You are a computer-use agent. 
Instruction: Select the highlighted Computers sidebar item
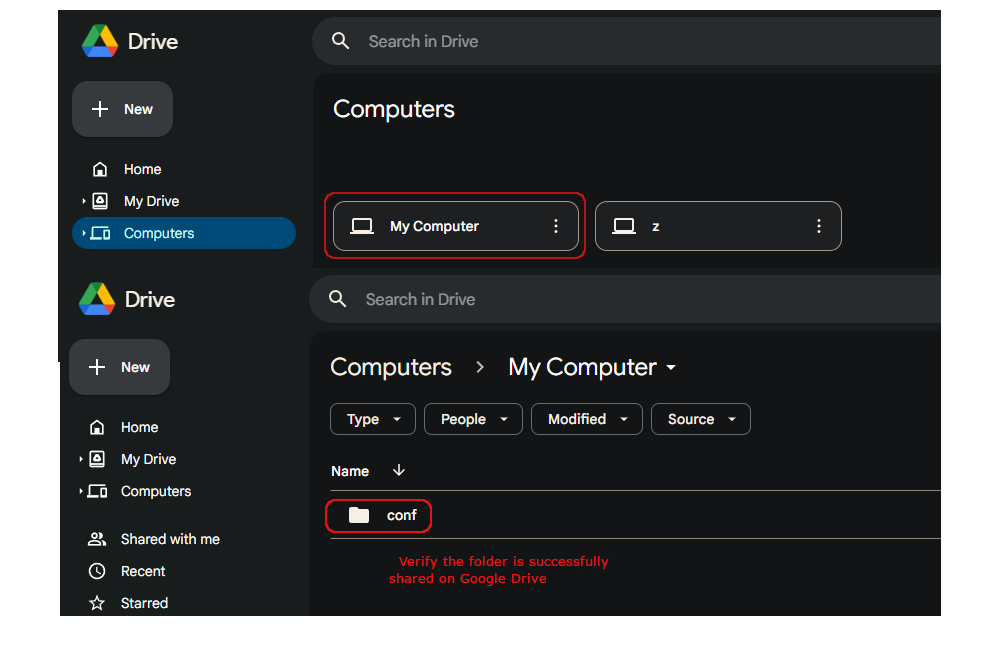[x=184, y=233]
